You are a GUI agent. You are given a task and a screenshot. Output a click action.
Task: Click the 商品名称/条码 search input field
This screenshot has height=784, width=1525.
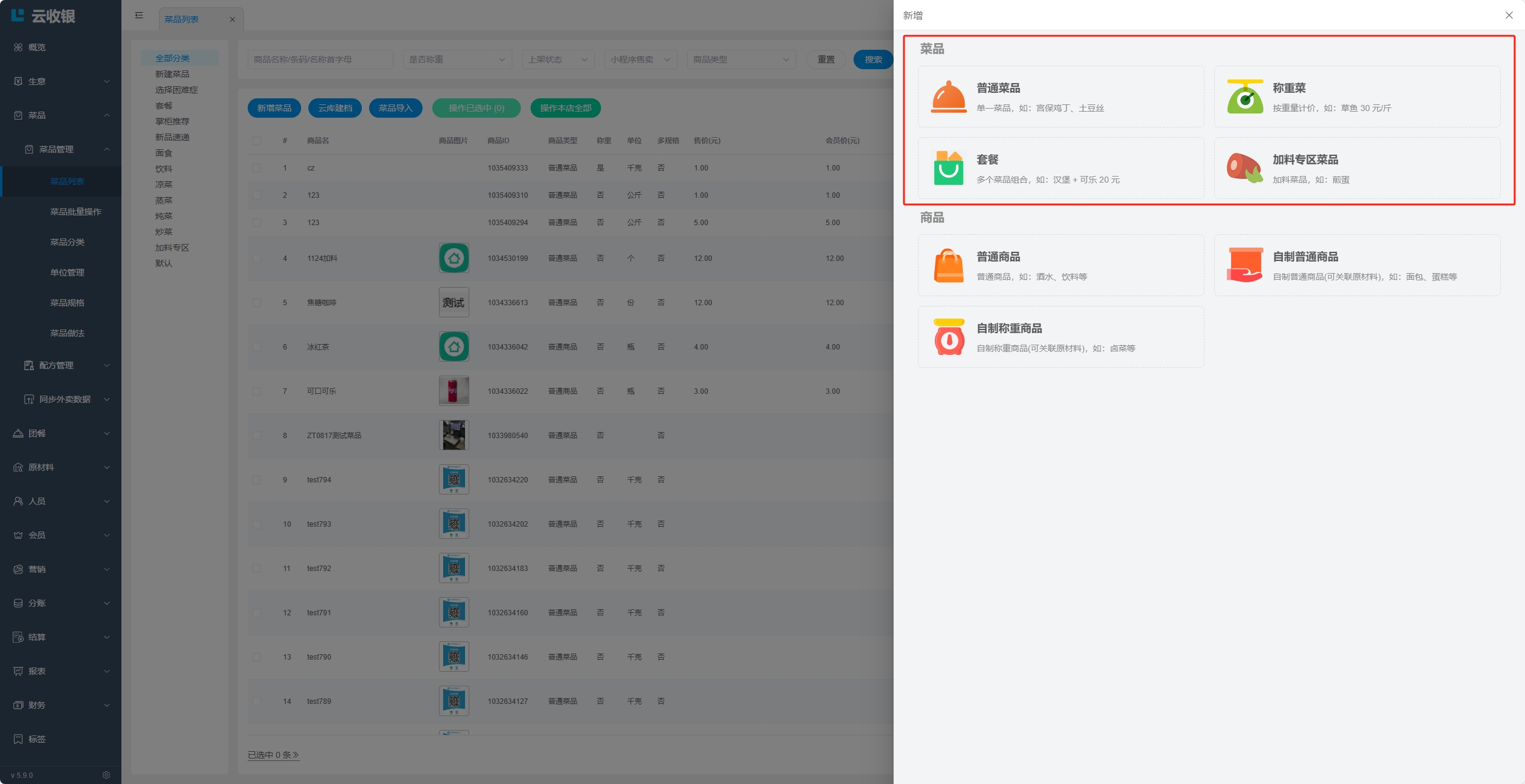(320, 59)
